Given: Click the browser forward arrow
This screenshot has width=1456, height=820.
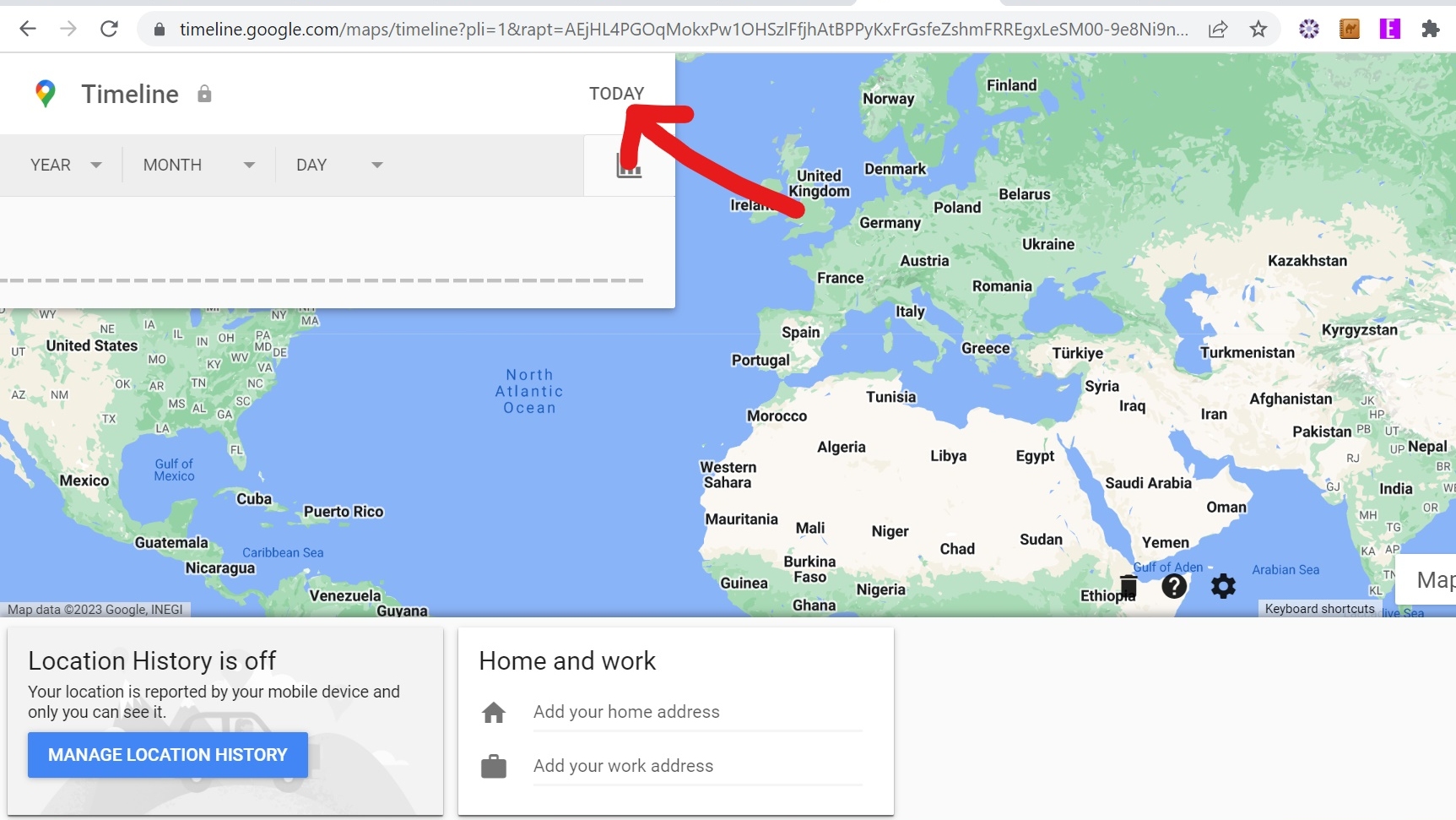Looking at the screenshot, I should [68, 29].
